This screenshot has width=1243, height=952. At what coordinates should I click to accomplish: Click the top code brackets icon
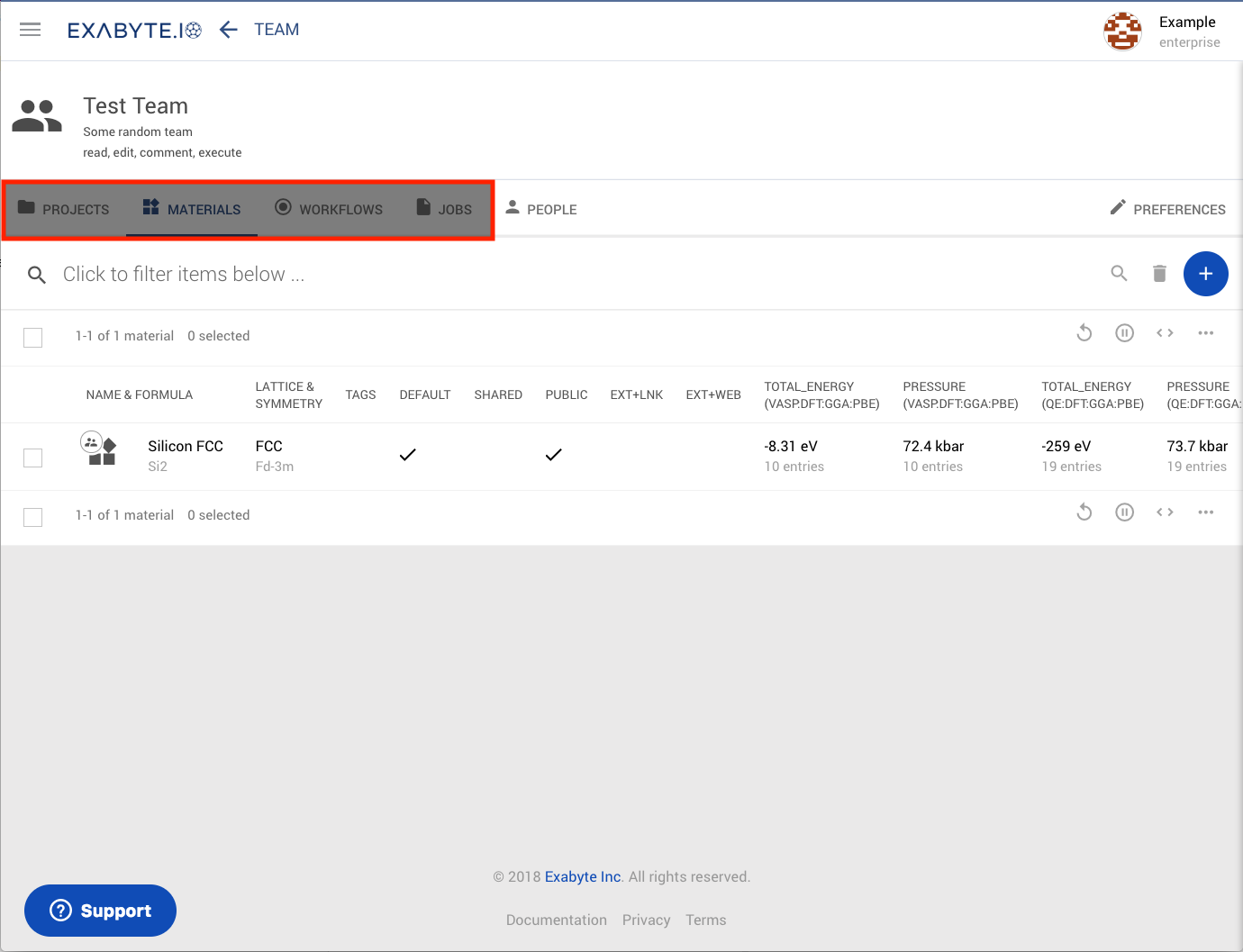click(x=1165, y=333)
